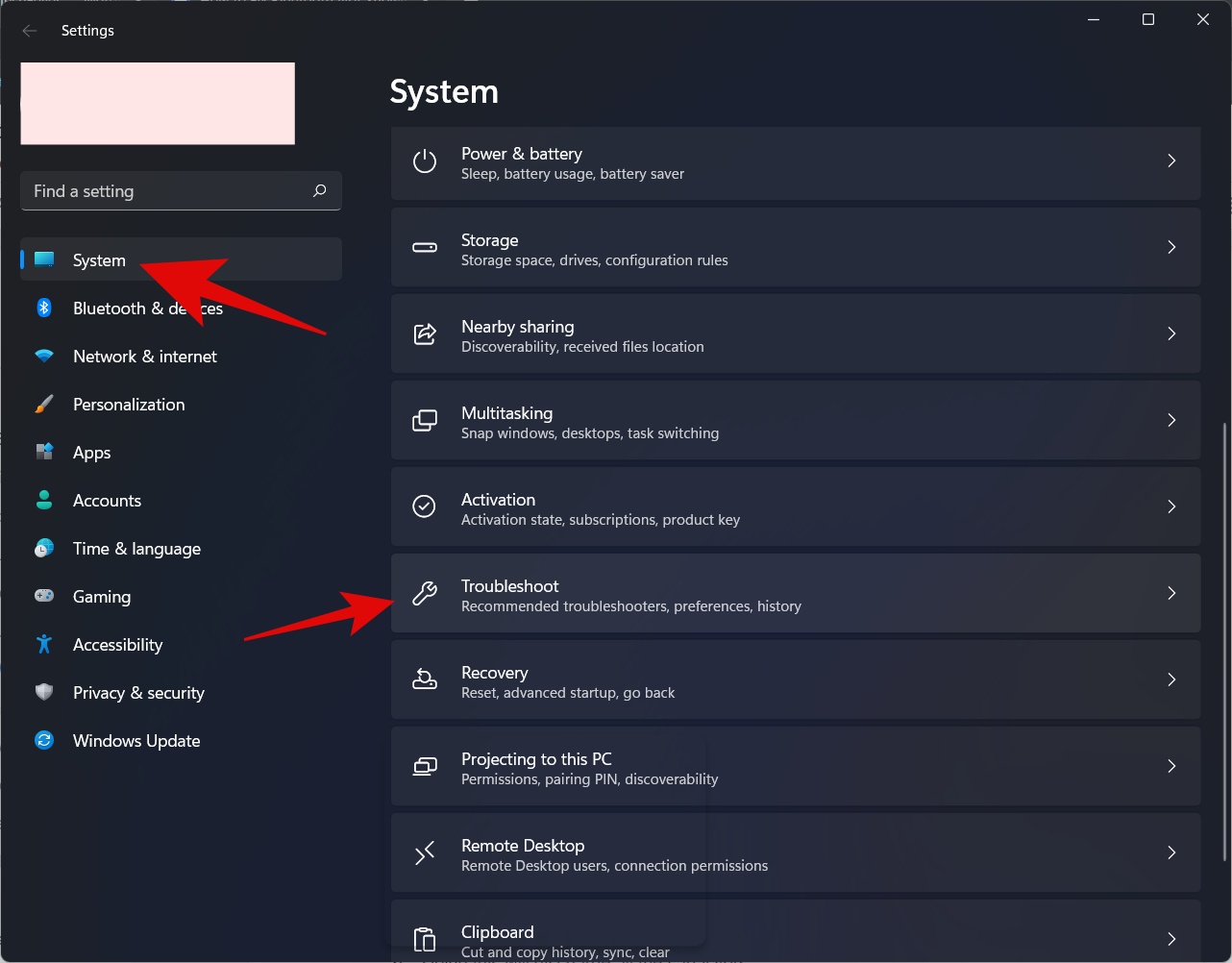Click the Nearby sharing icon

pyautogui.click(x=425, y=333)
